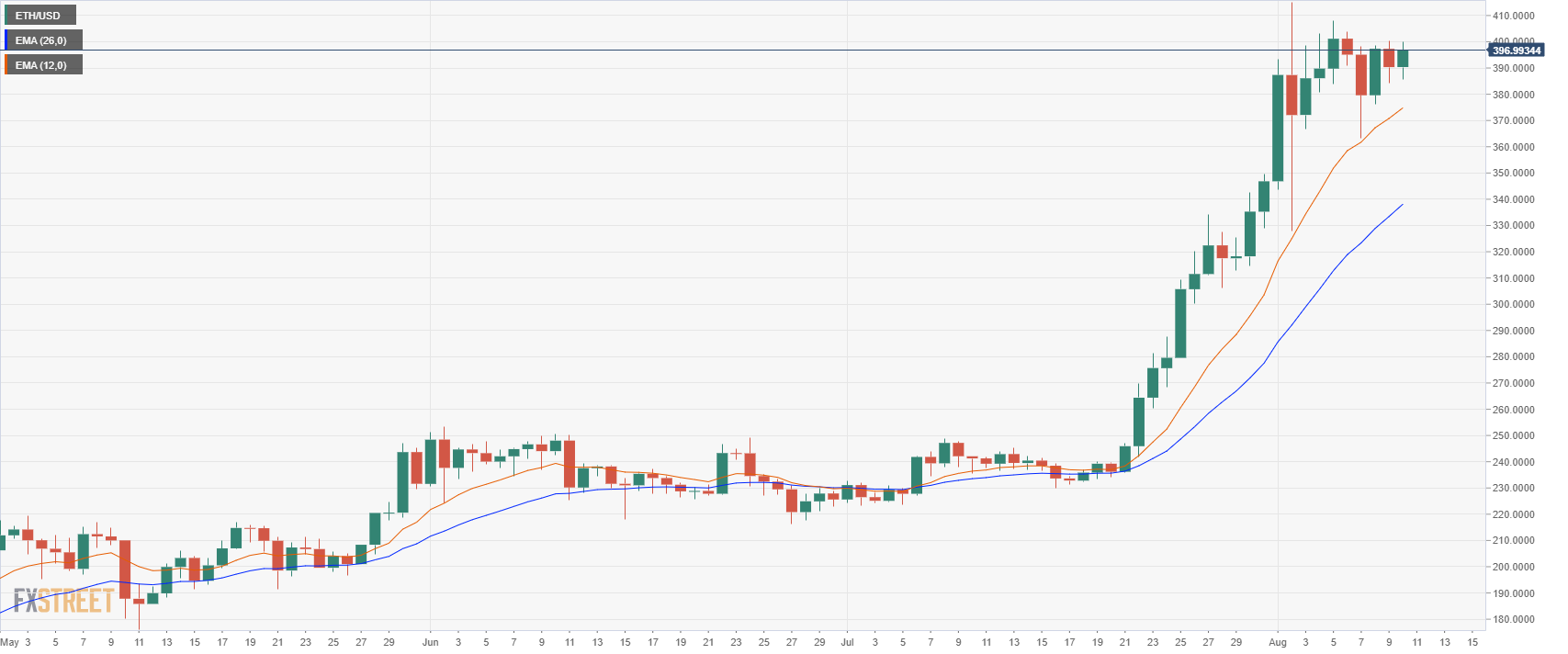The height and width of the screenshot is (654, 1568).
Task: Click the 250.0000 price axis label
Action: pyautogui.click(x=1512, y=435)
